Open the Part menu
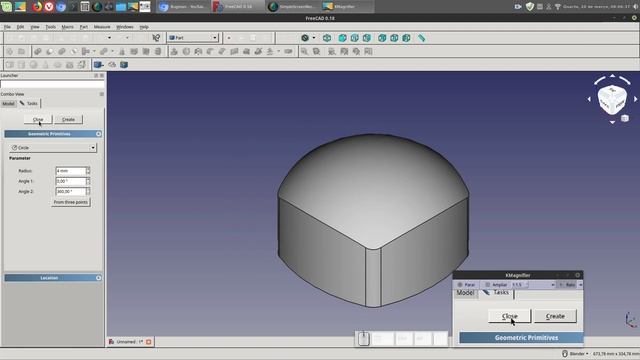The height and width of the screenshot is (360, 640). click(x=84, y=27)
